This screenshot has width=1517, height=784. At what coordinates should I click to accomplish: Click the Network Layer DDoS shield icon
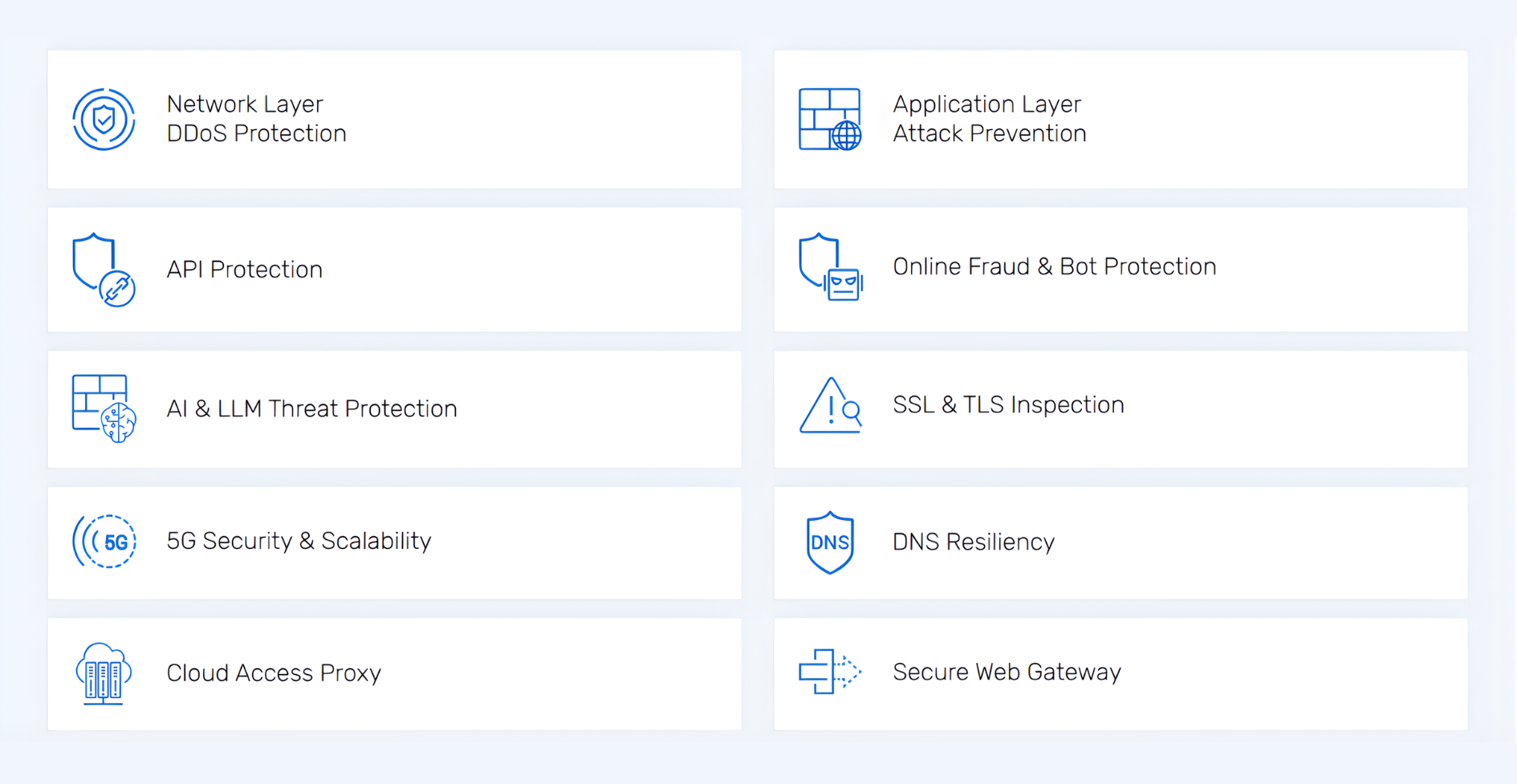click(x=104, y=120)
